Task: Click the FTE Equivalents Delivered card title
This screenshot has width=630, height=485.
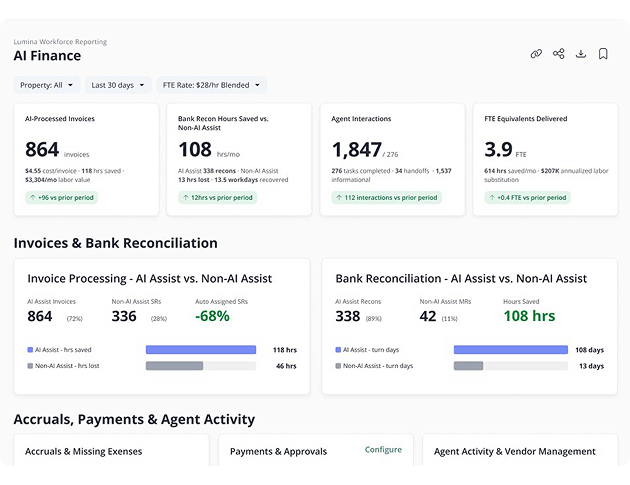Action: point(526,119)
